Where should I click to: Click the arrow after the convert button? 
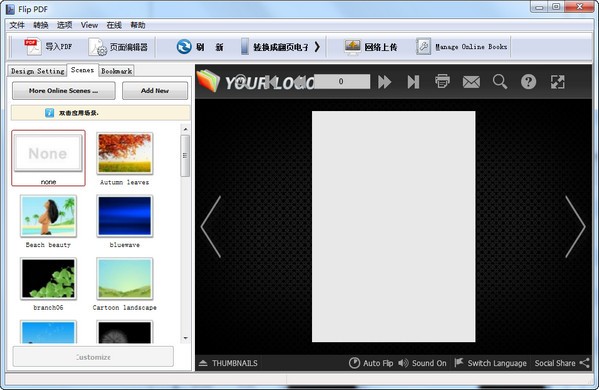coord(317,47)
